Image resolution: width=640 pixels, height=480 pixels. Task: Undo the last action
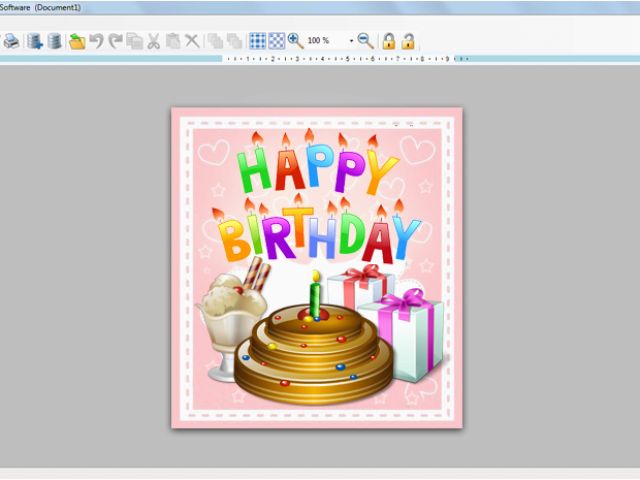coord(96,41)
